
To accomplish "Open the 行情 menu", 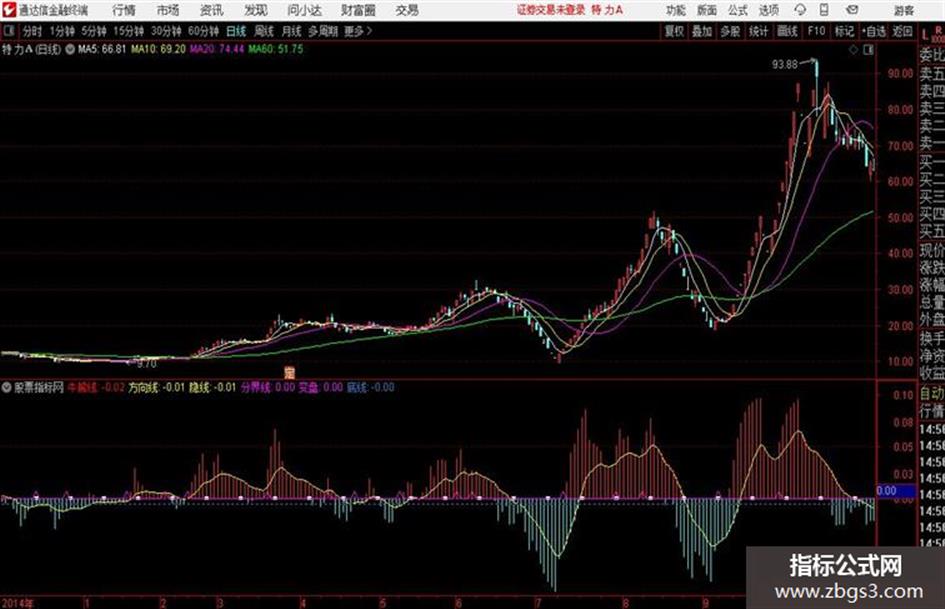I will click(124, 10).
